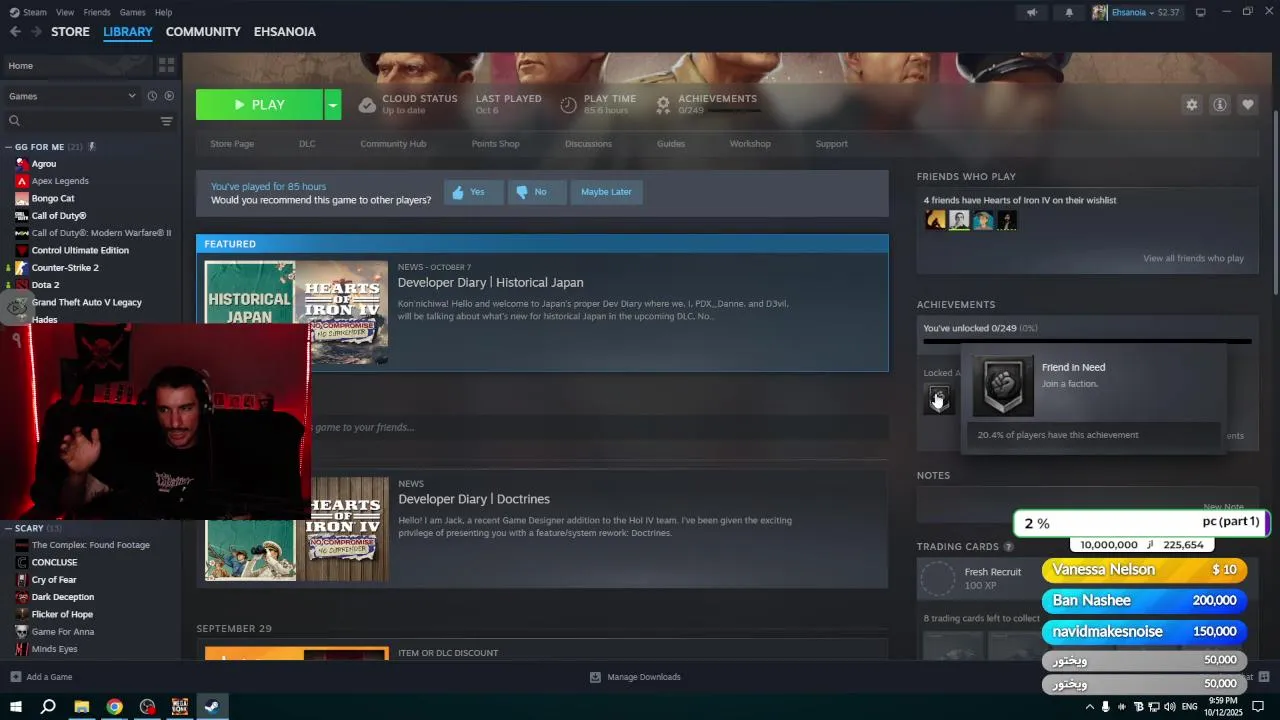Switch to Big Picture mode icon

[1201, 12]
